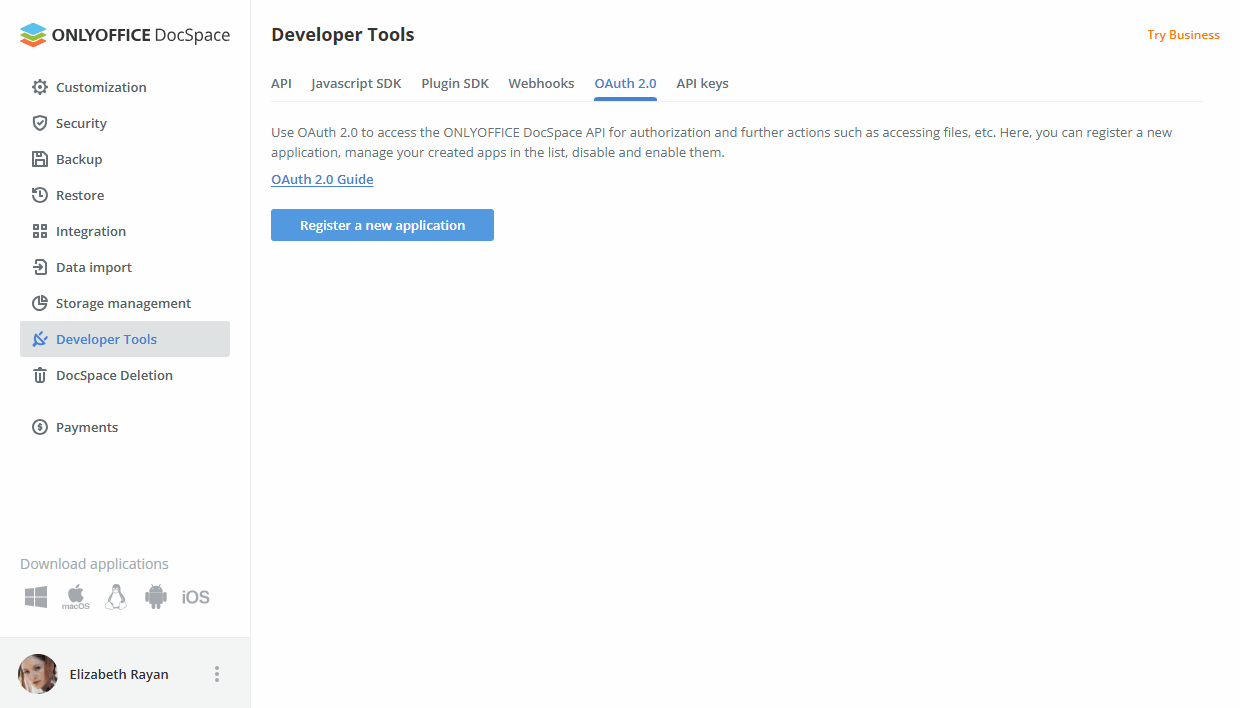
Task: Register a new application
Action: [x=382, y=224]
